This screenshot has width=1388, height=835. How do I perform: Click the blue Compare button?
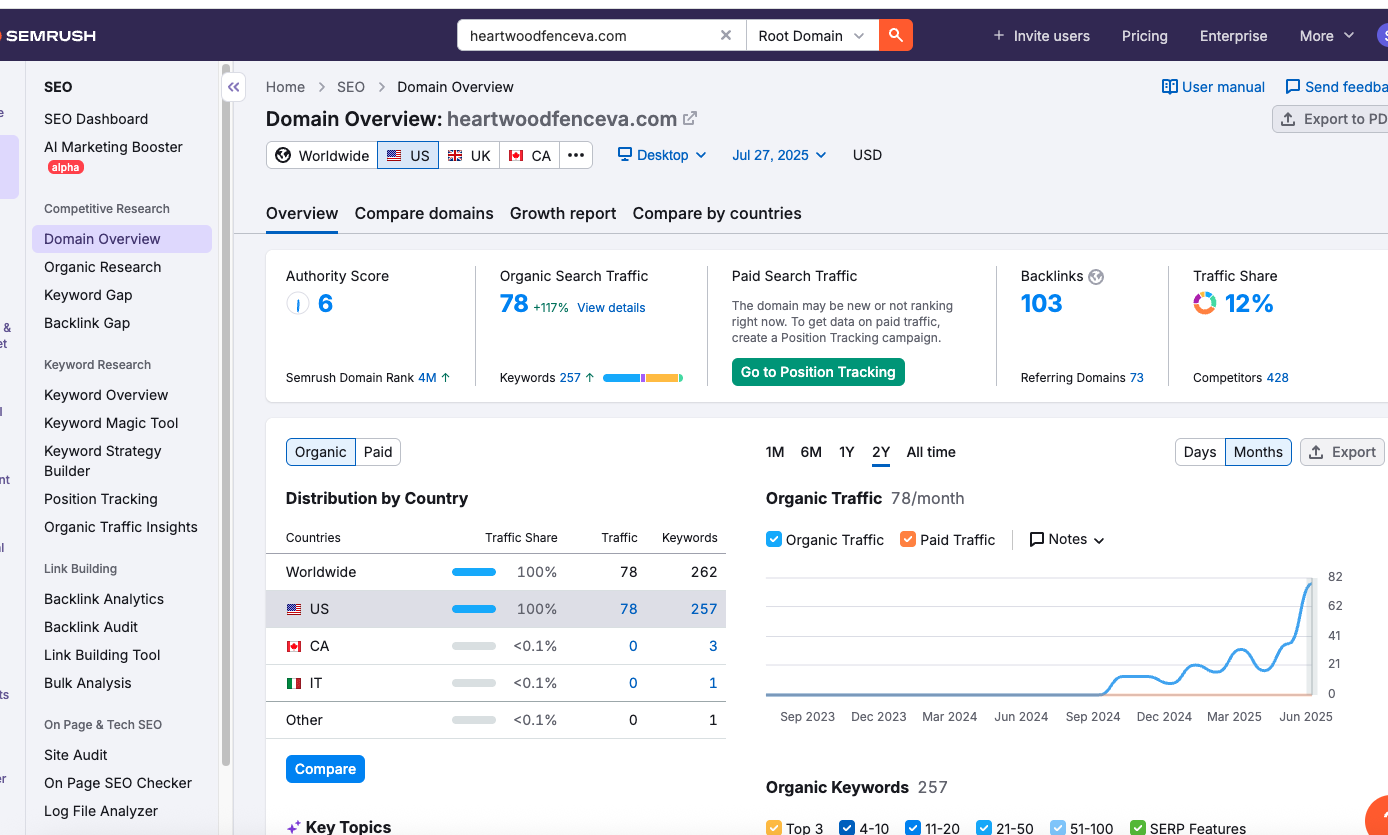(325, 769)
